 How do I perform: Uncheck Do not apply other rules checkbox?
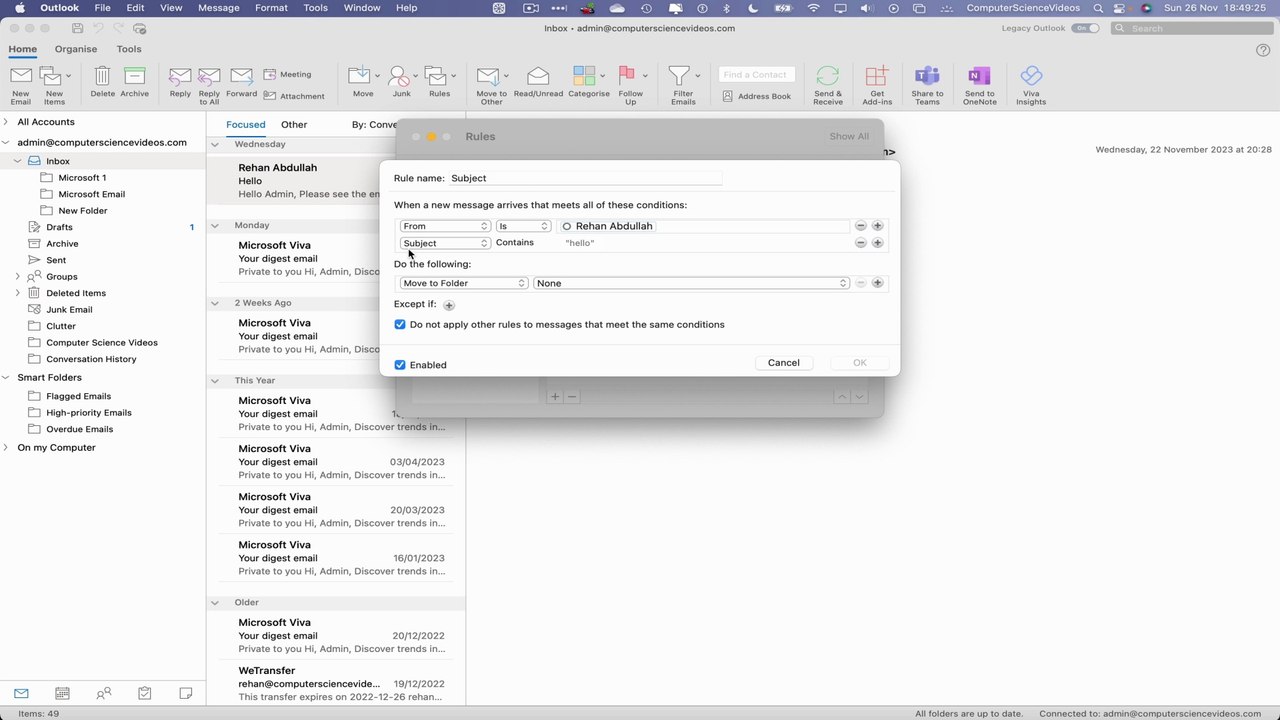[x=400, y=325]
